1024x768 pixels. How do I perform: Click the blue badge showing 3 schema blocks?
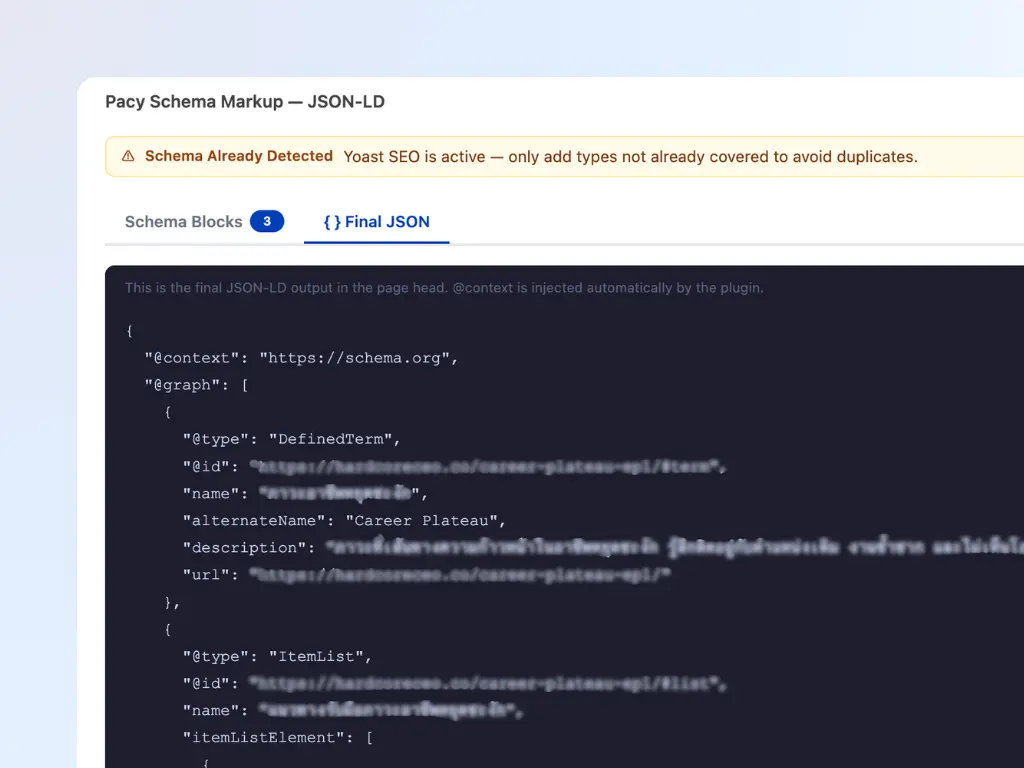pos(267,221)
